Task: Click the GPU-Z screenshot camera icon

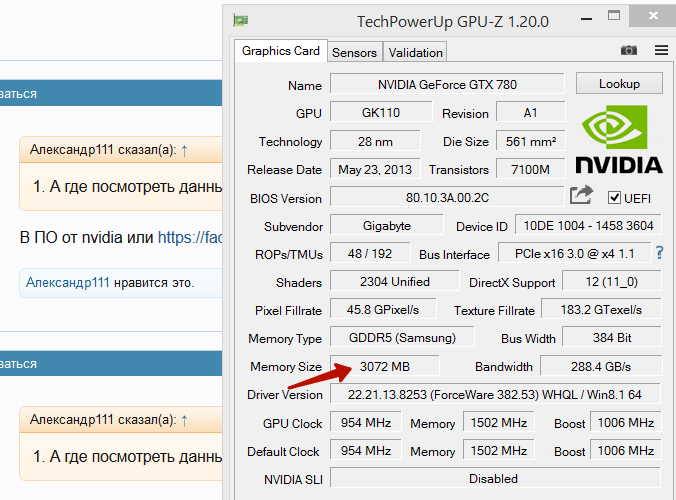Action: coord(629,50)
